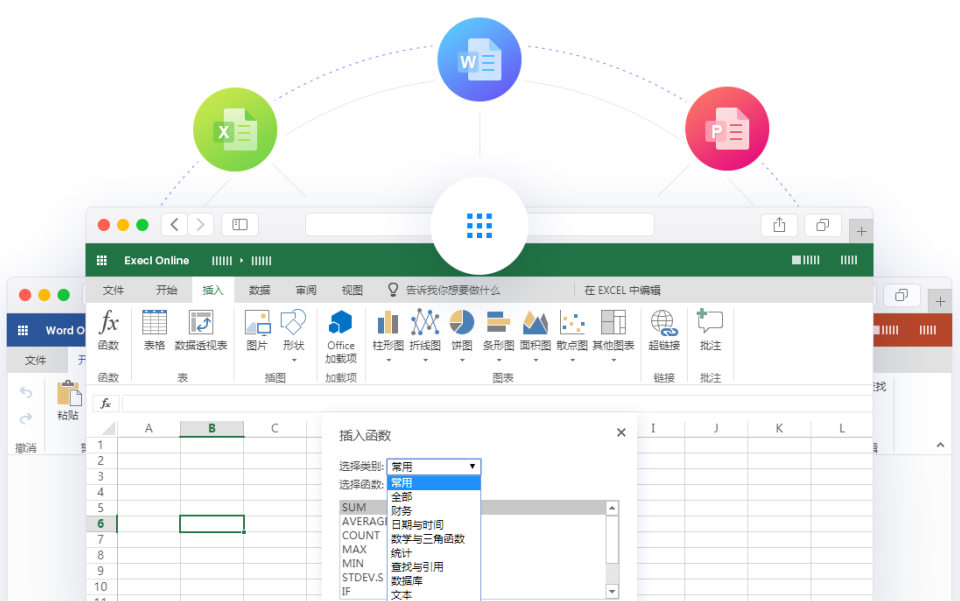Viewport: 960px width, 601px height.
Task: Select the 插入 ribbon tab
Action: 212,290
